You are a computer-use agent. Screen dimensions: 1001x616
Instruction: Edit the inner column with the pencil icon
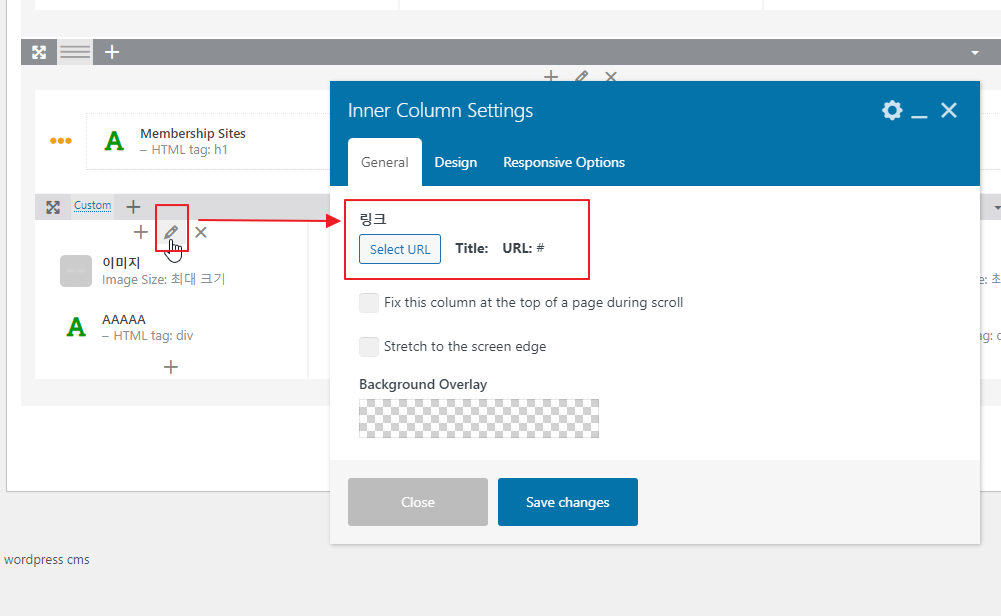[x=171, y=232]
